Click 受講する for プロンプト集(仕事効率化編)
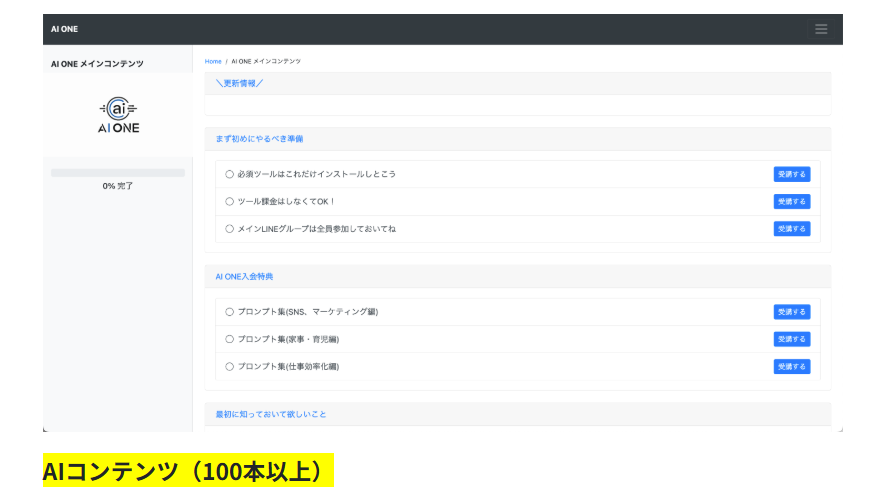Screen dimensions: 881x503 (792, 366)
